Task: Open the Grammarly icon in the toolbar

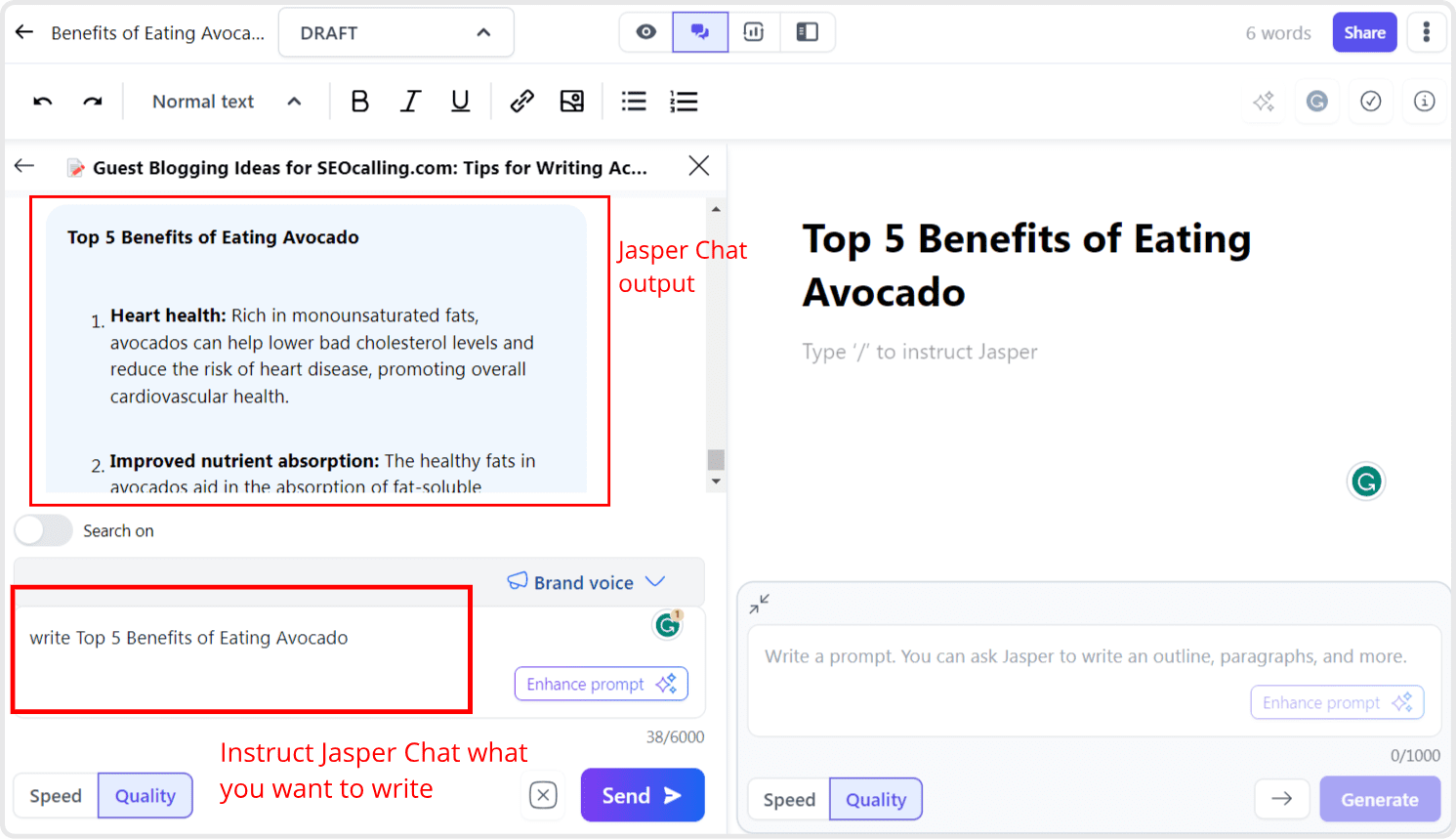Action: 1316,101
